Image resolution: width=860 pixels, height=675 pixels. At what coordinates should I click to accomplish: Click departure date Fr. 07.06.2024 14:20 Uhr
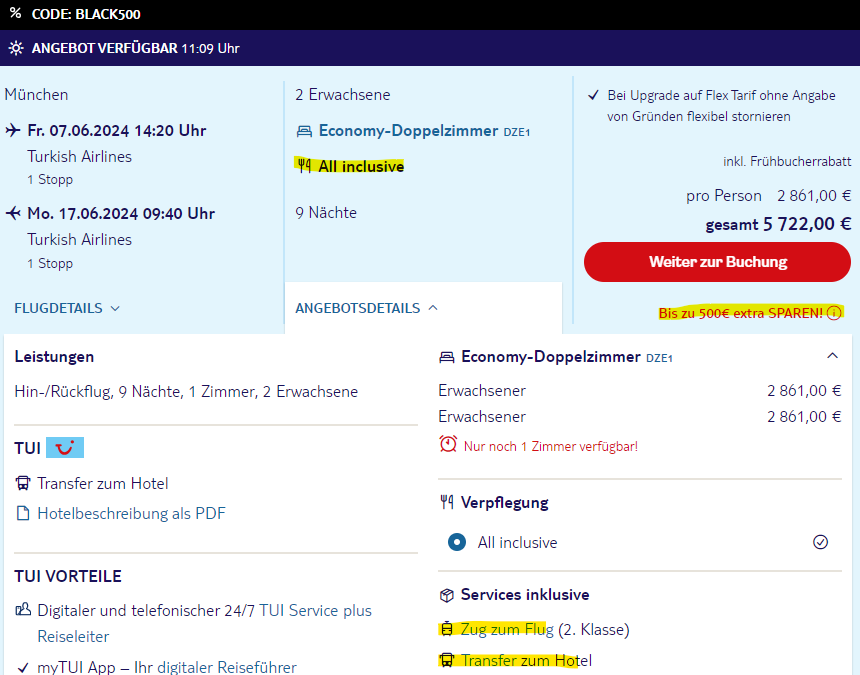117,131
